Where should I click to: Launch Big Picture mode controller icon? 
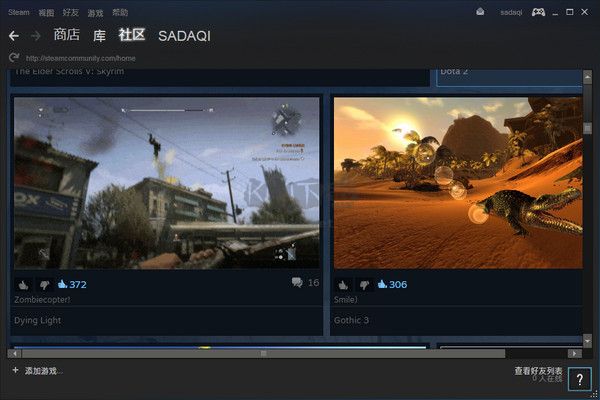point(538,12)
